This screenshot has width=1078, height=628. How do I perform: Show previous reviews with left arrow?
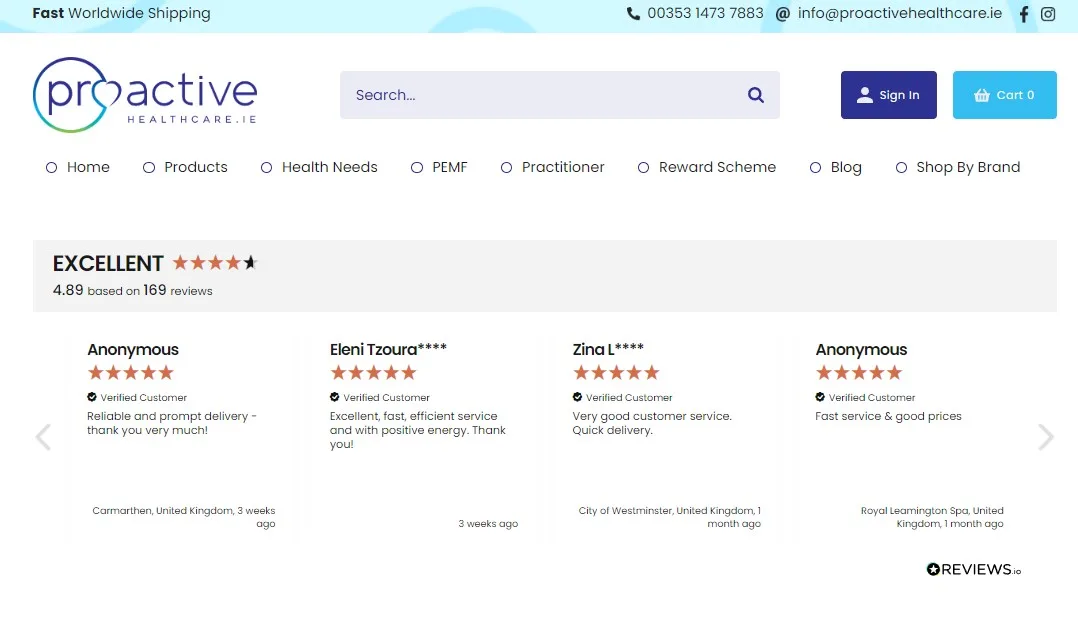click(x=43, y=437)
